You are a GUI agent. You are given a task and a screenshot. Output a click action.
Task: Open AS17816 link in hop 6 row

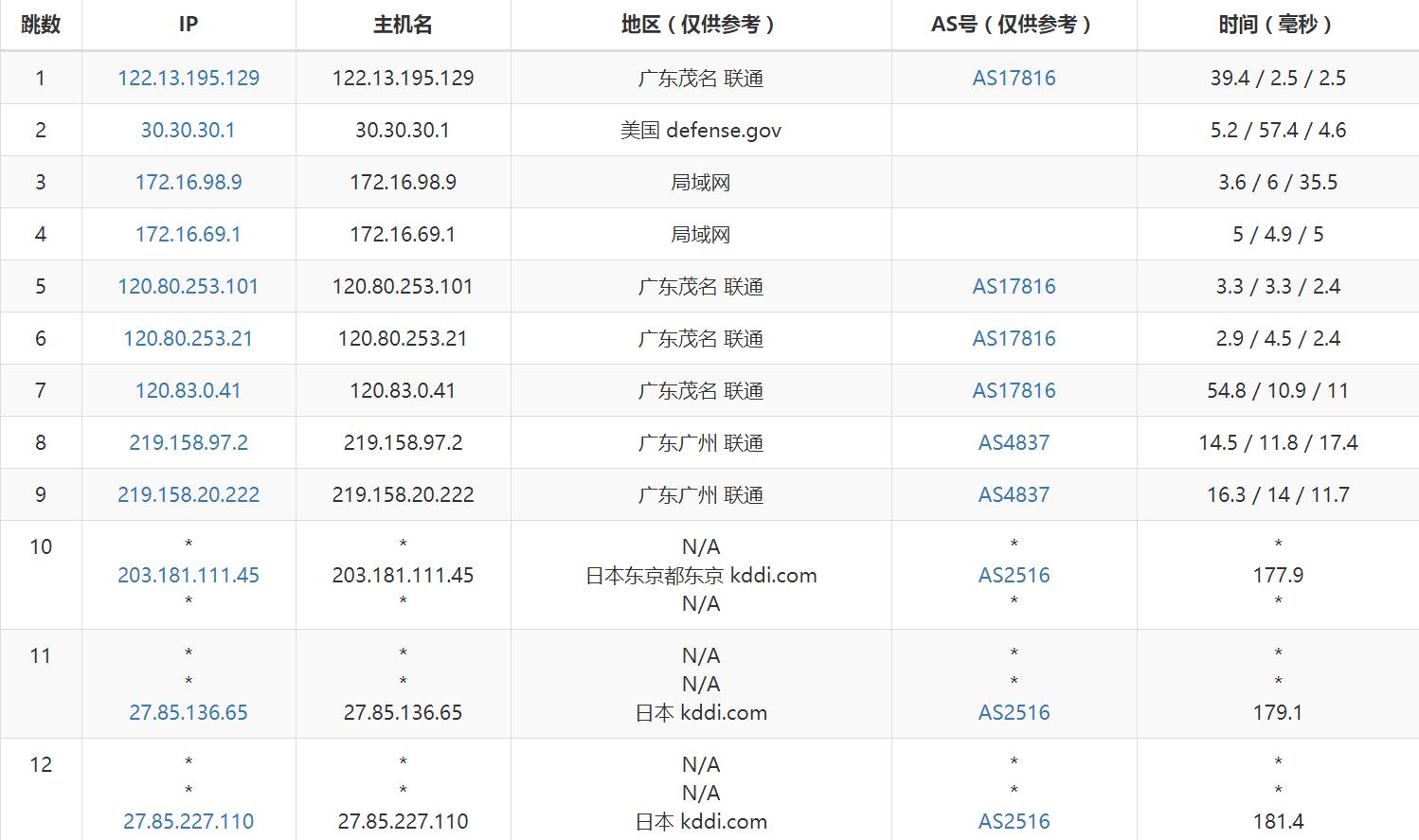tap(1014, 338)
